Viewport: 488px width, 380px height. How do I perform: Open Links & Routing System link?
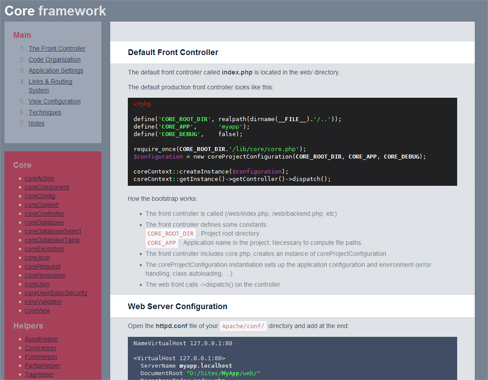coord(50,86)
